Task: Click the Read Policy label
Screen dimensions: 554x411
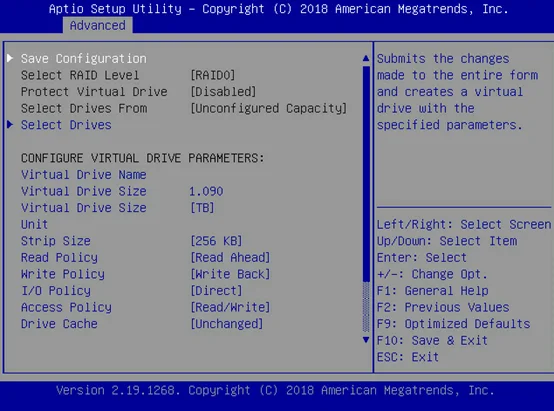Action: [x=59, y=258]
